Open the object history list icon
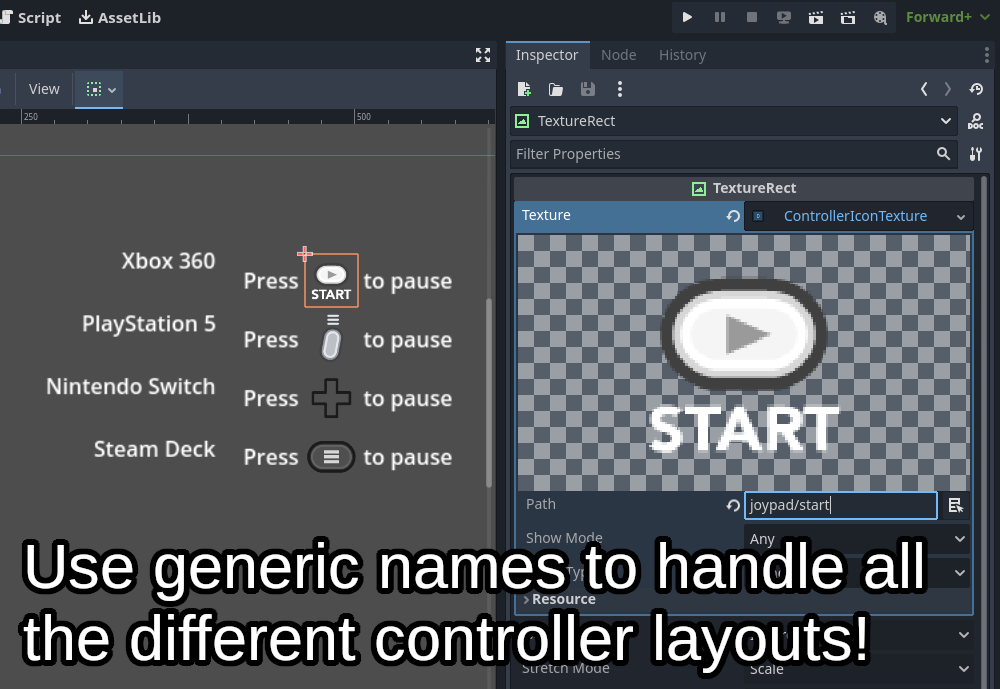Viewport: 1000px width, 689px height. point(976,89)
